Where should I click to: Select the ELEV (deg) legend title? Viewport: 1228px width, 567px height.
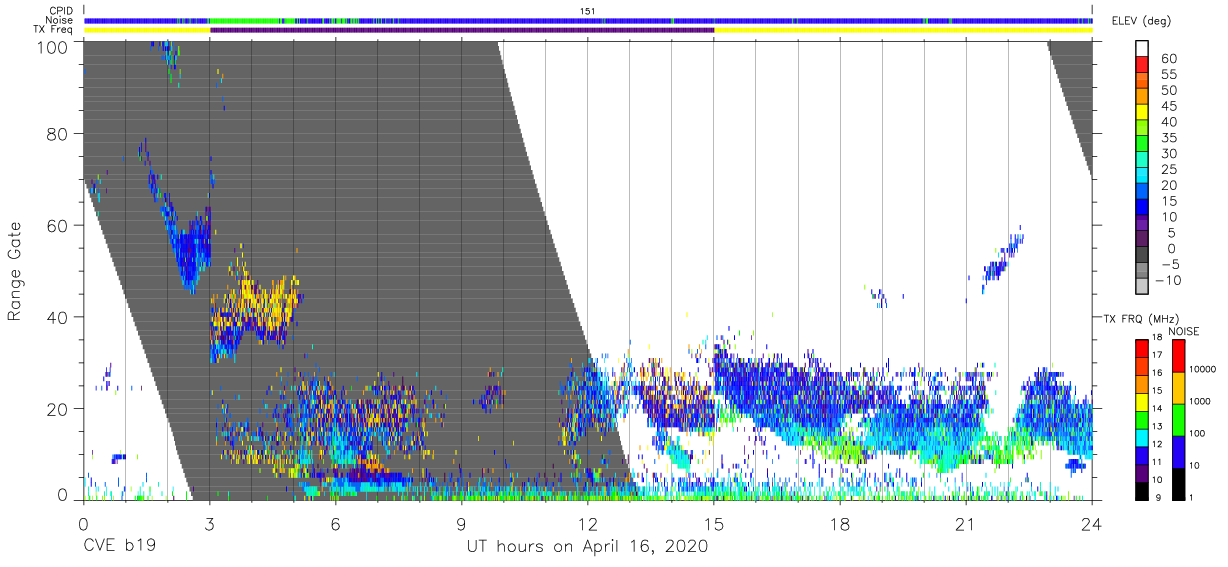click(1140, 20)
